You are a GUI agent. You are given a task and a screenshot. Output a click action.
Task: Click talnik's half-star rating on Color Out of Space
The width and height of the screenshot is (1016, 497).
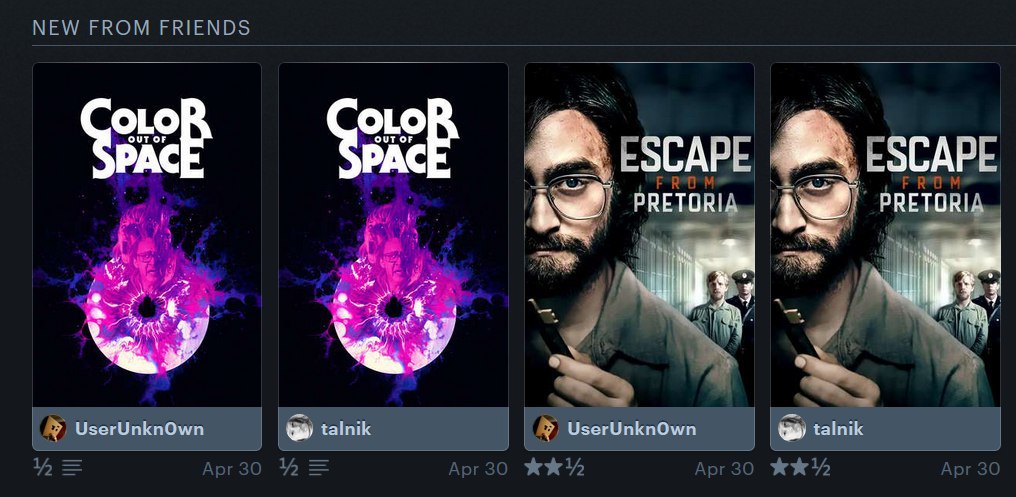(x=289, y=467)
